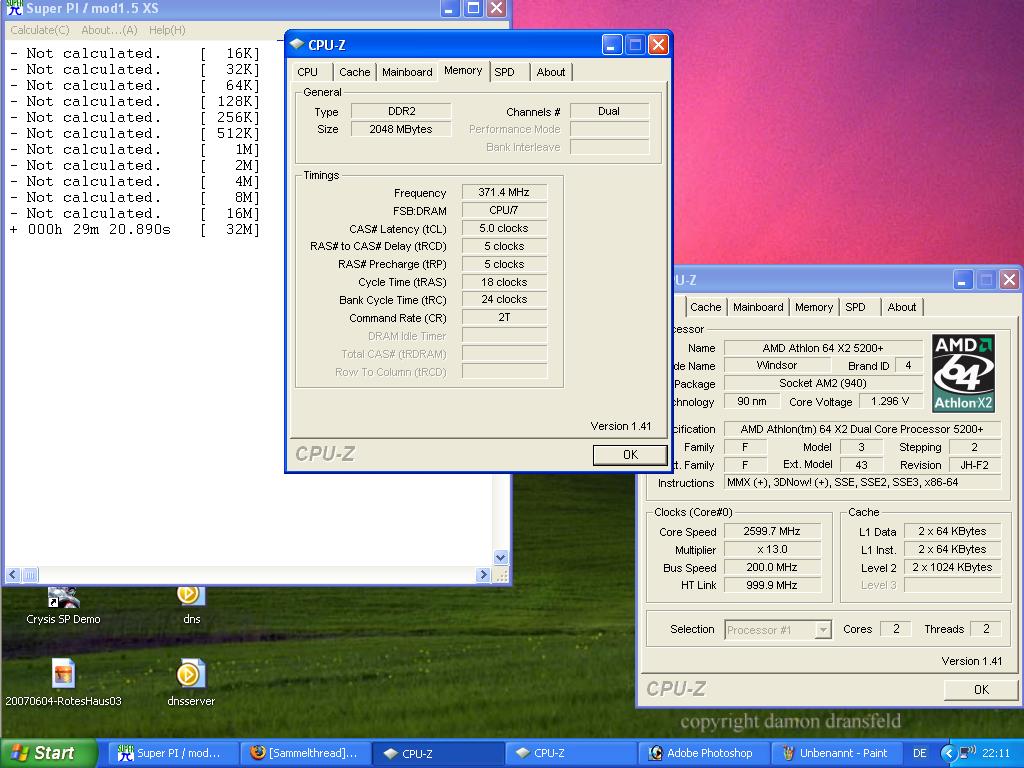Click the 24 clocks tRC value
Viewport: 1024px width, 768px height.
point(504,299)
